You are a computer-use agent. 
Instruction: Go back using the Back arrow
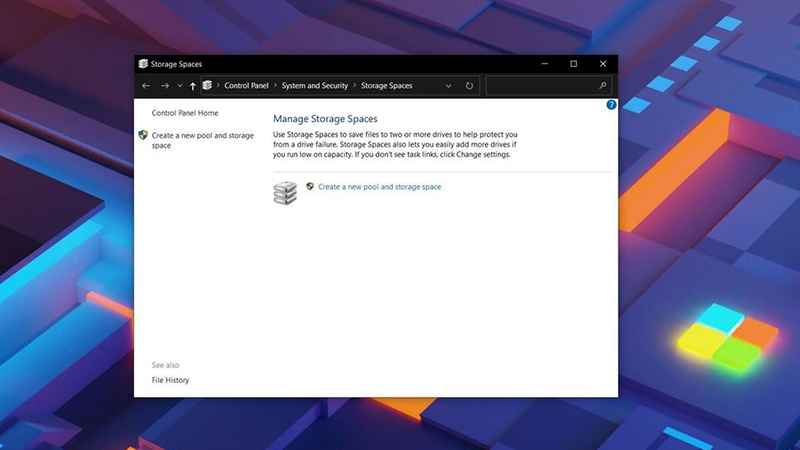(x=146, y=86)
